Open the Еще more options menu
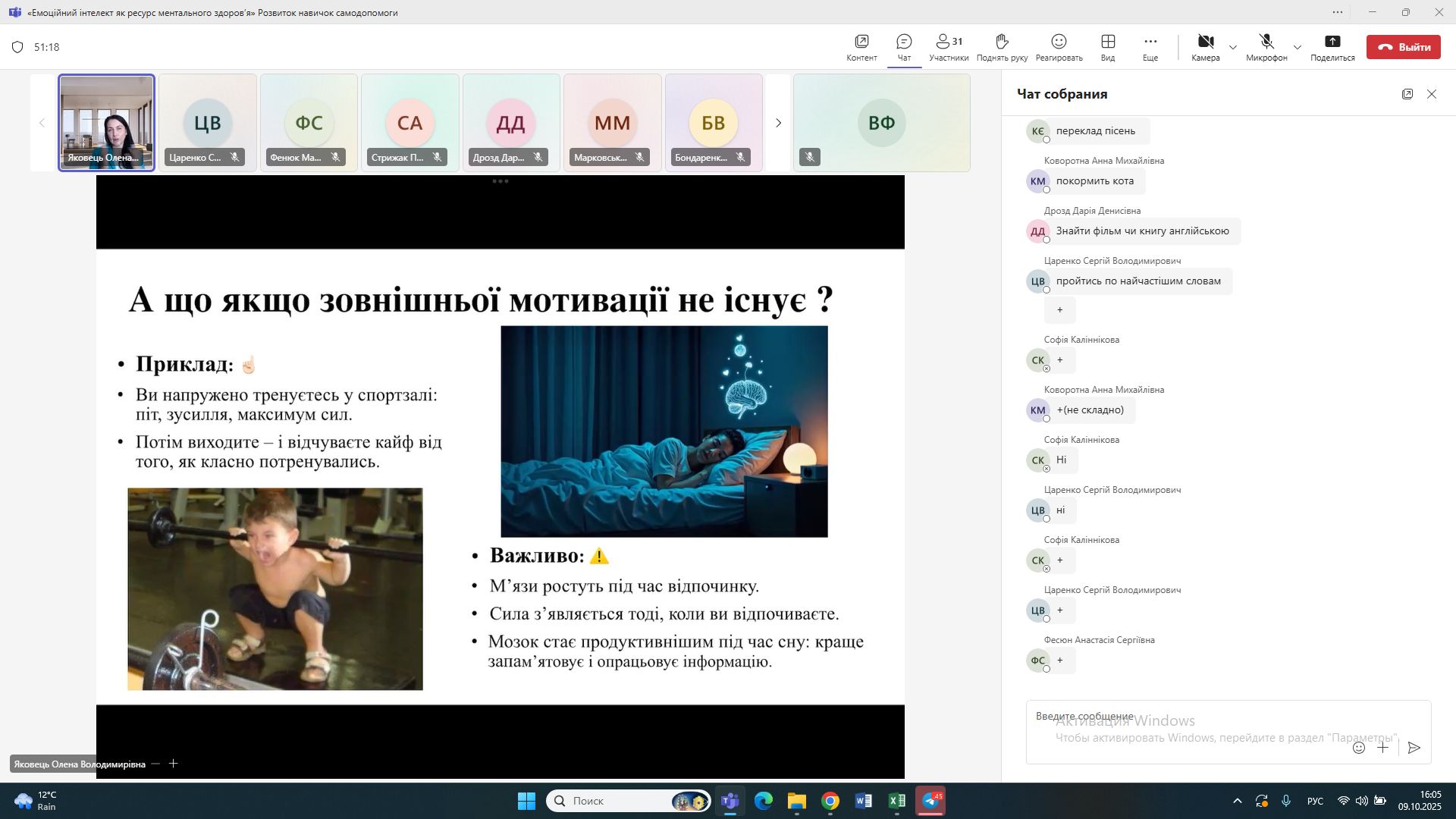The height and width of the screenshot is (819, 1456). (1150, 46)
